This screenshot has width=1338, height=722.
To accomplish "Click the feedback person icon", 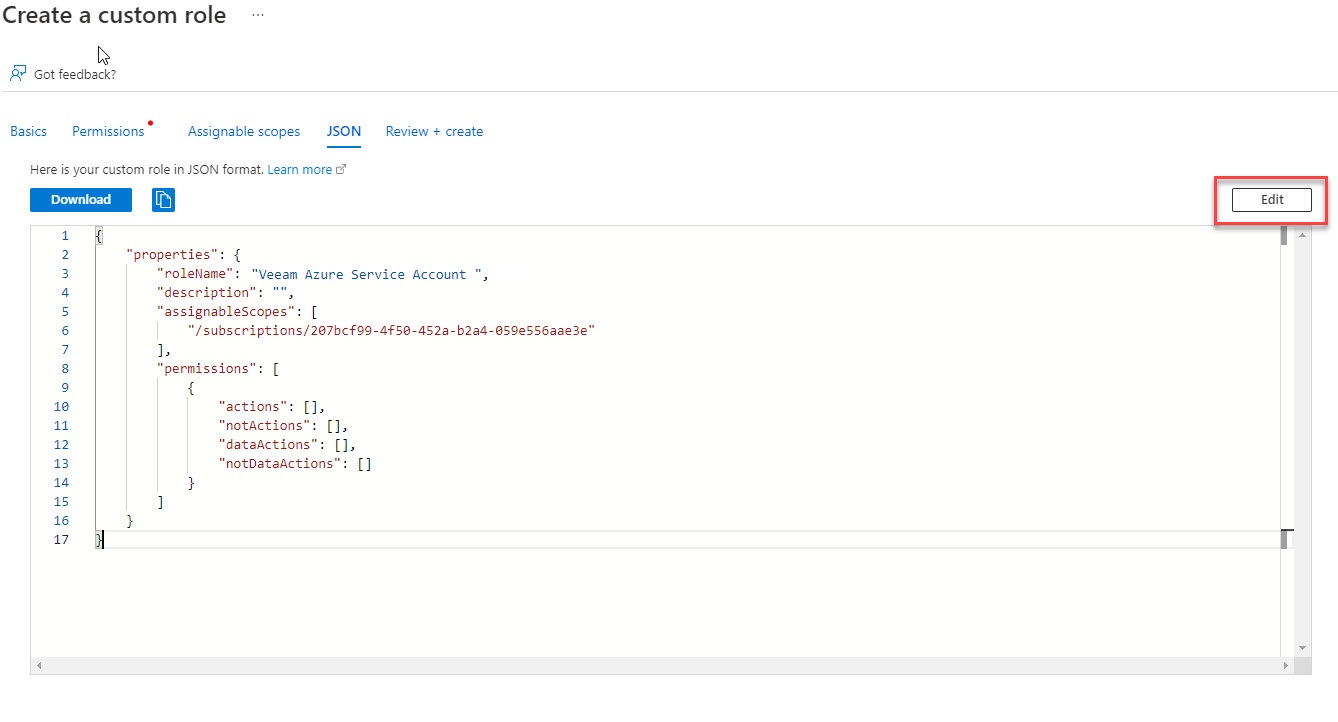I will [x=18, y=73].
